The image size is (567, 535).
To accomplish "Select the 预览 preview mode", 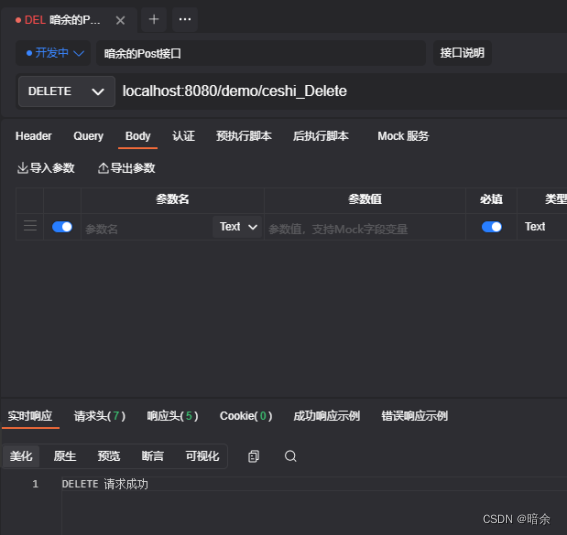I will pyautogui.click(x=109, y=456).
